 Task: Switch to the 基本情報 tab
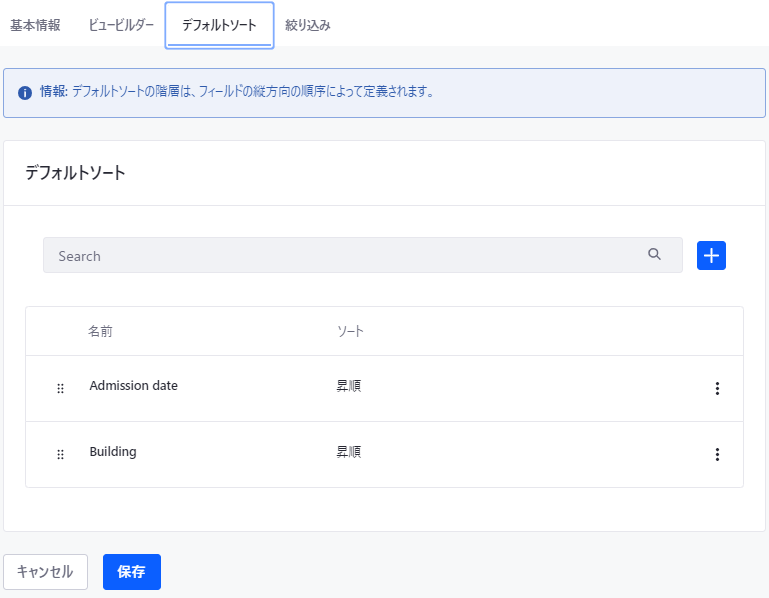(x=35, y=25)
